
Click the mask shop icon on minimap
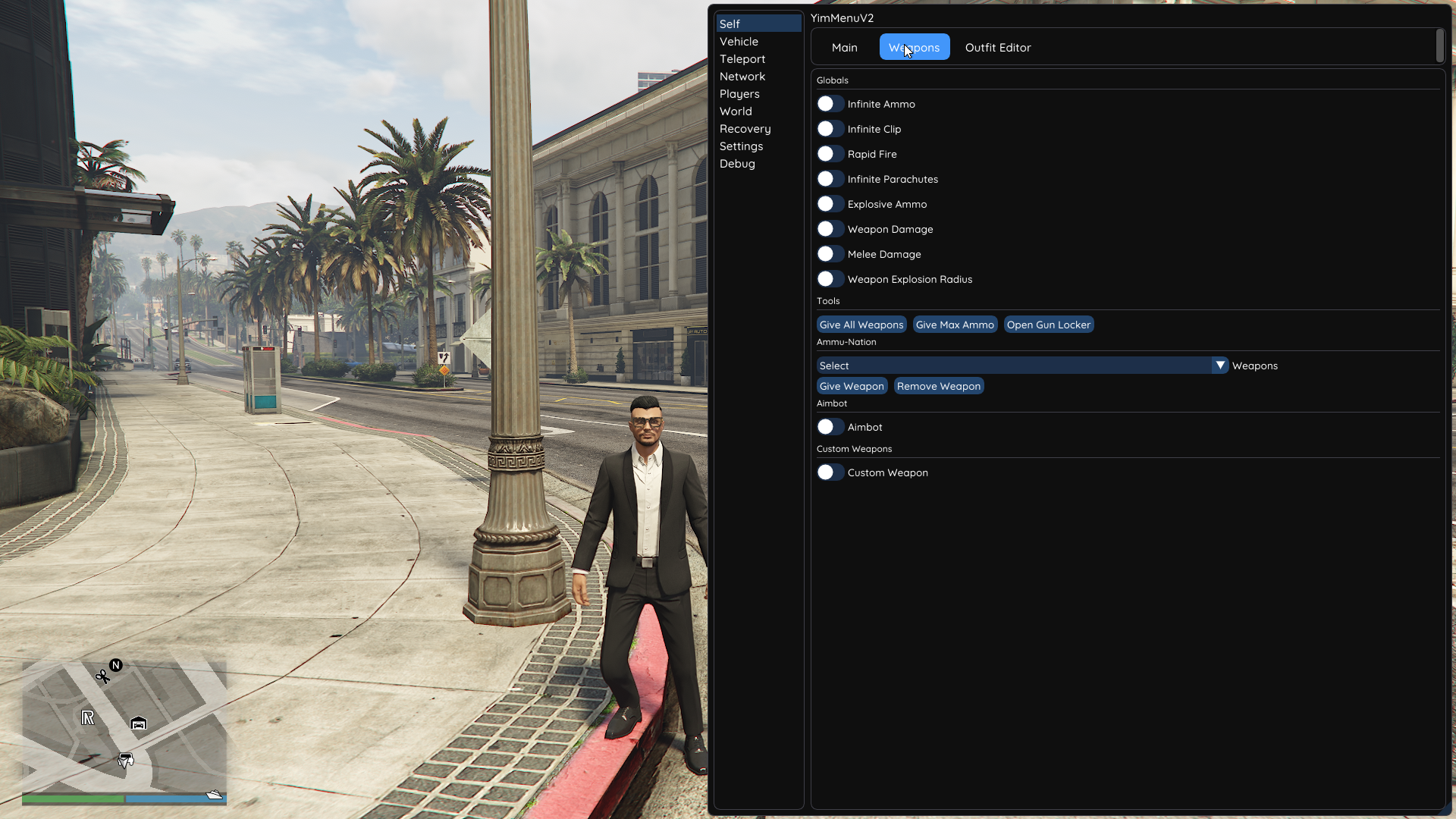pos(126,760)
